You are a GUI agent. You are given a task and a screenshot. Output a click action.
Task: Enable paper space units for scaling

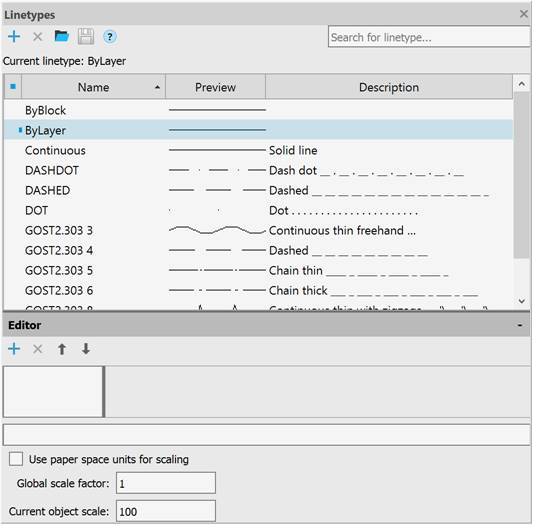(16, 459)
